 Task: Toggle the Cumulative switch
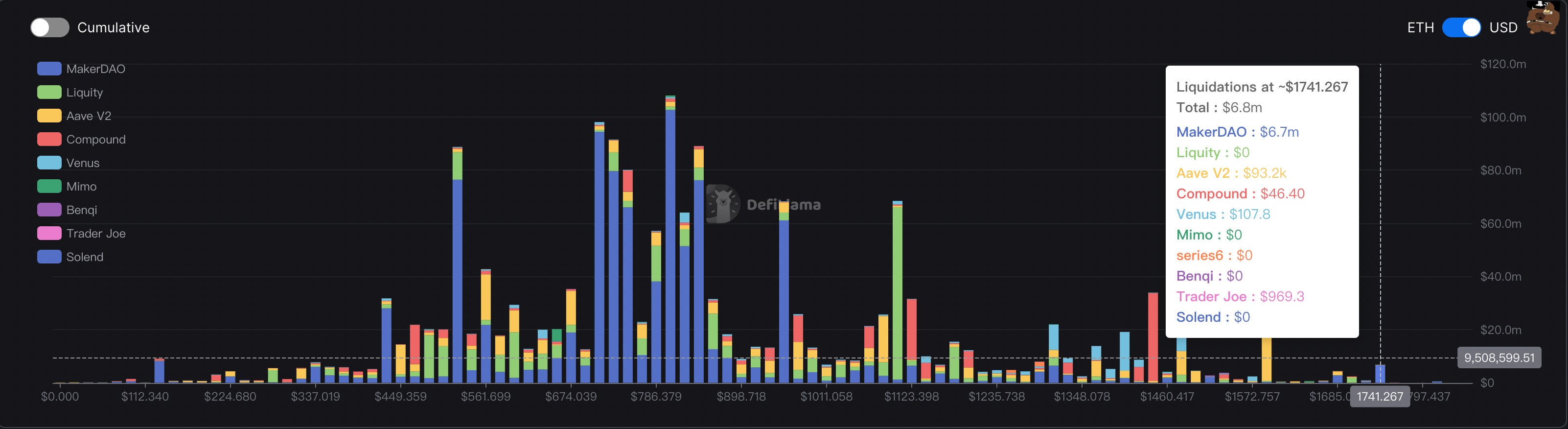pyautogui.click(x=50, y=27)
